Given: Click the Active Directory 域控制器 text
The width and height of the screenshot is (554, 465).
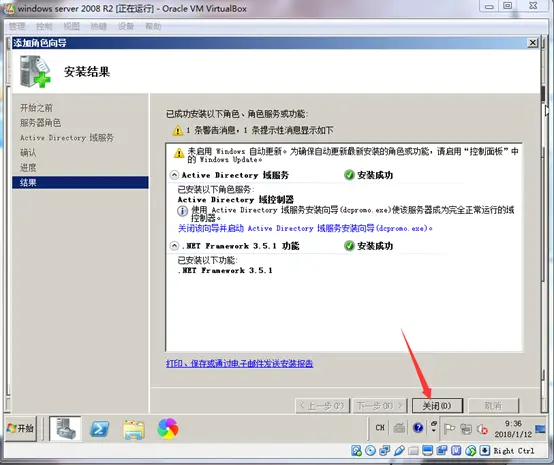Looking at the screenshot, I should (x=236, y=199).
